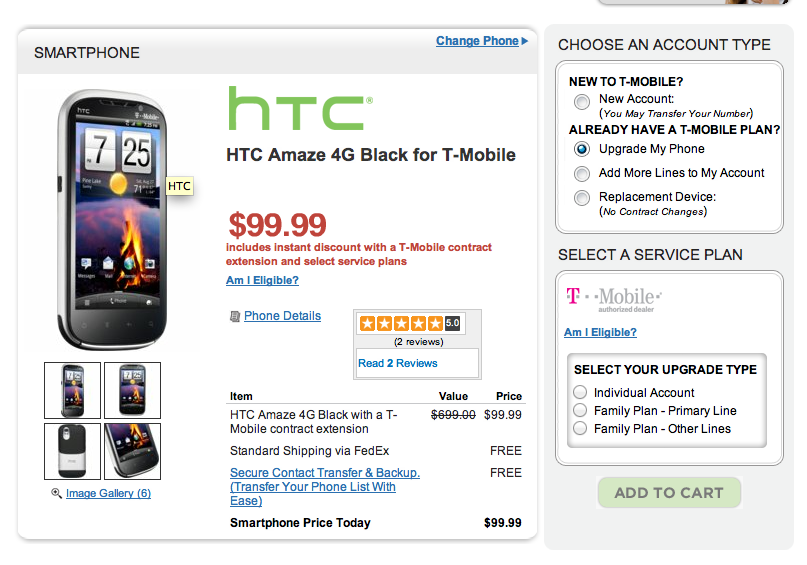Click the HTC brand logo

(x=299, y=109)
